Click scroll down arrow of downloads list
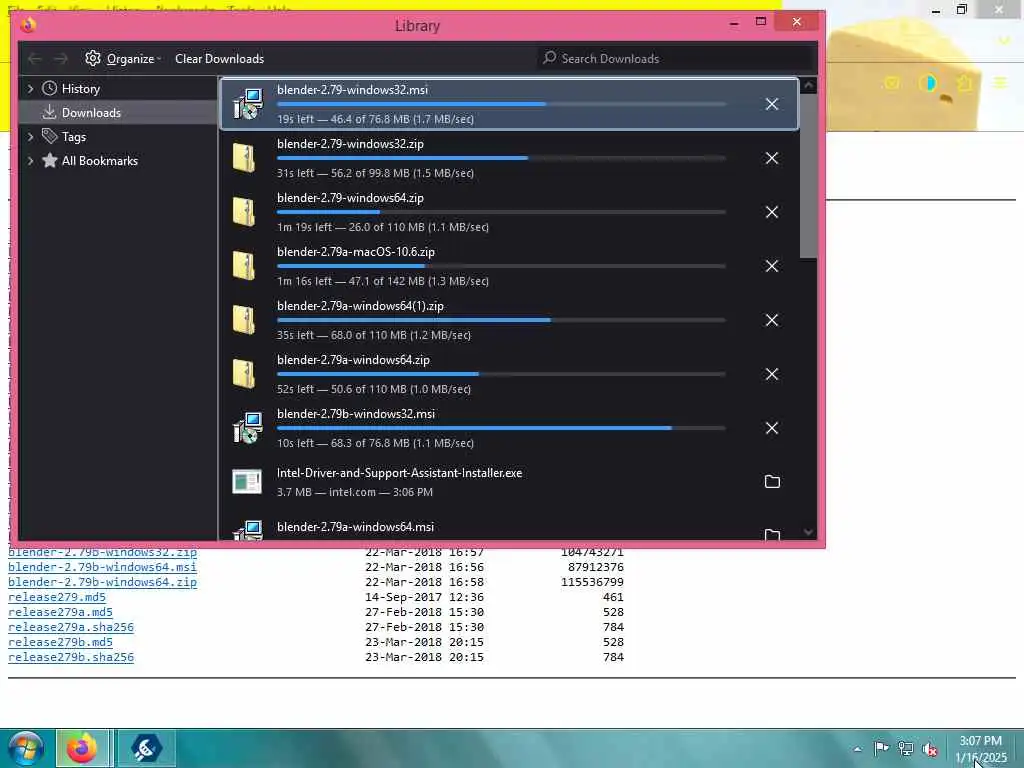 pos(808,532)
